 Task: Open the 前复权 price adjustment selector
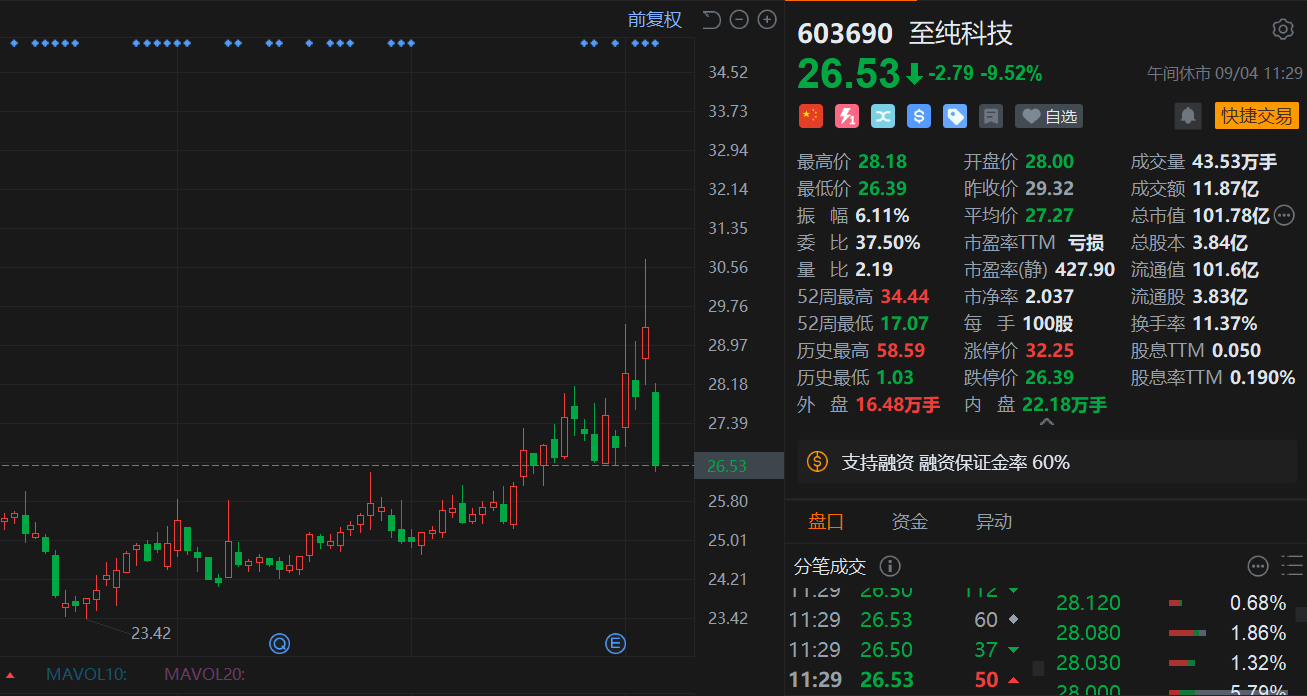point(654,19)
